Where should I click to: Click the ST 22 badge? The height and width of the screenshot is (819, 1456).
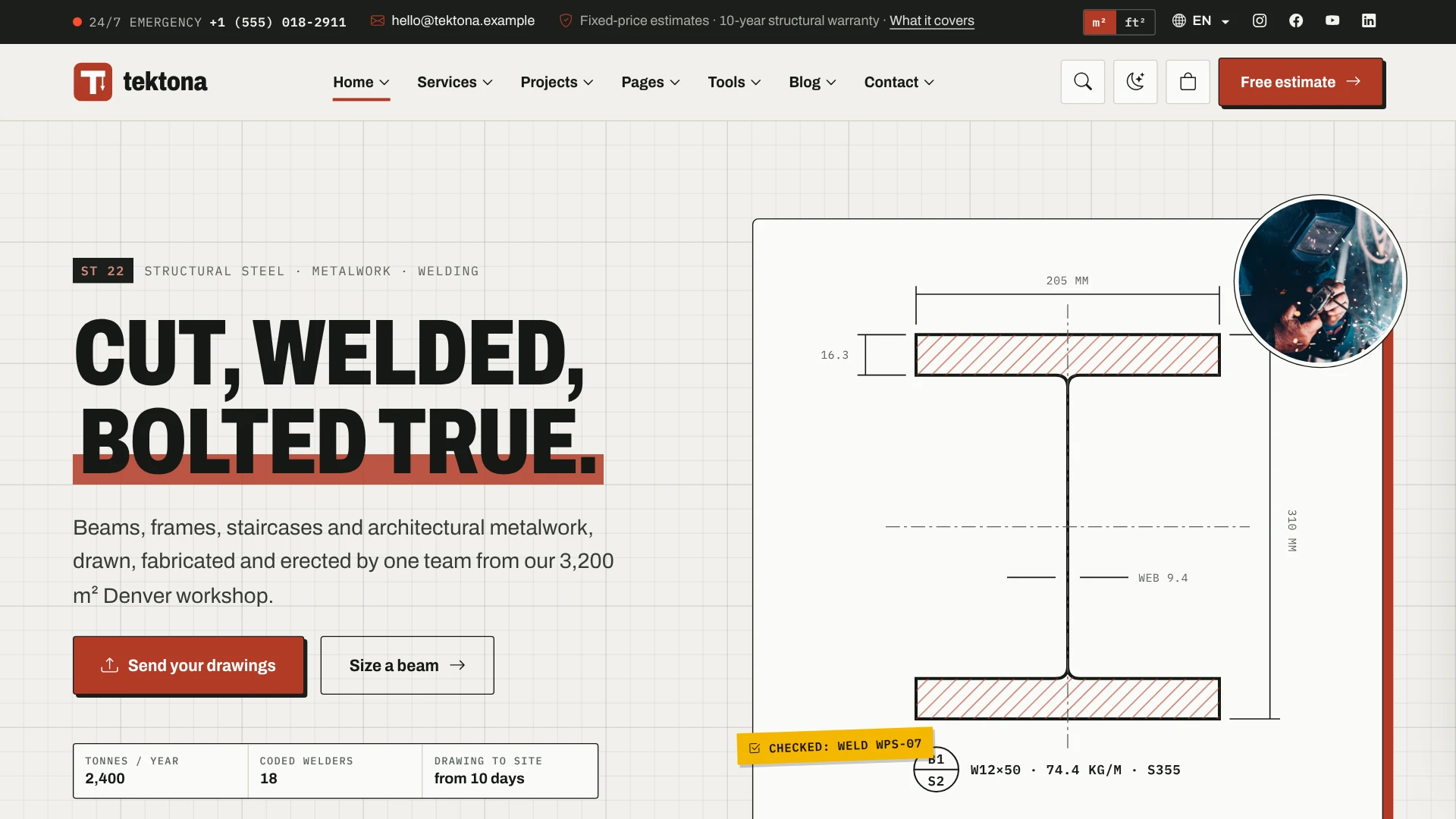pyautogui.click(x=103, y=271)
